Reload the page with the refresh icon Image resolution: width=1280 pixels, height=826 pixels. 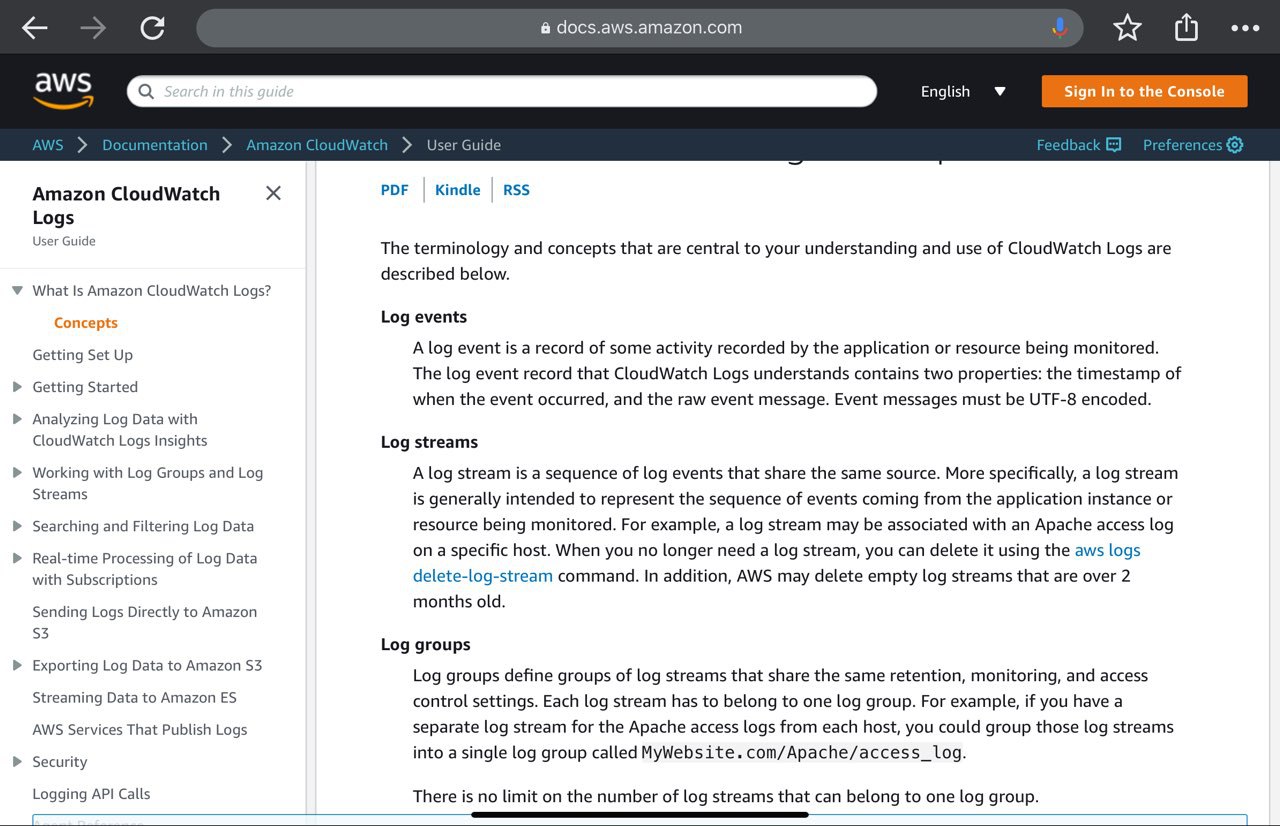click(152, 28)
